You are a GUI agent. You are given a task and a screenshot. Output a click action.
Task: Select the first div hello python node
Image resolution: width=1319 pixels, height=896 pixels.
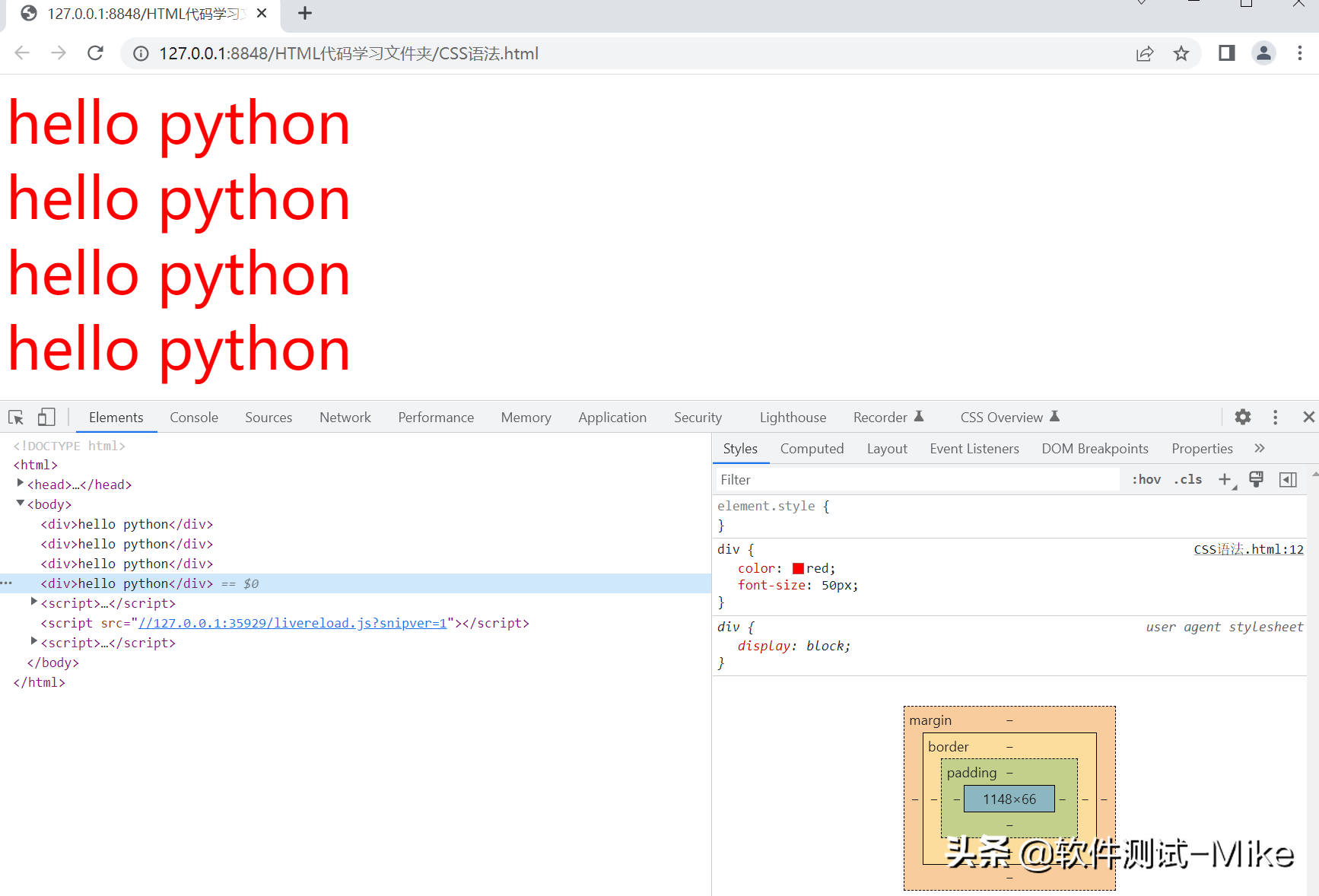[x=127, y=524]
